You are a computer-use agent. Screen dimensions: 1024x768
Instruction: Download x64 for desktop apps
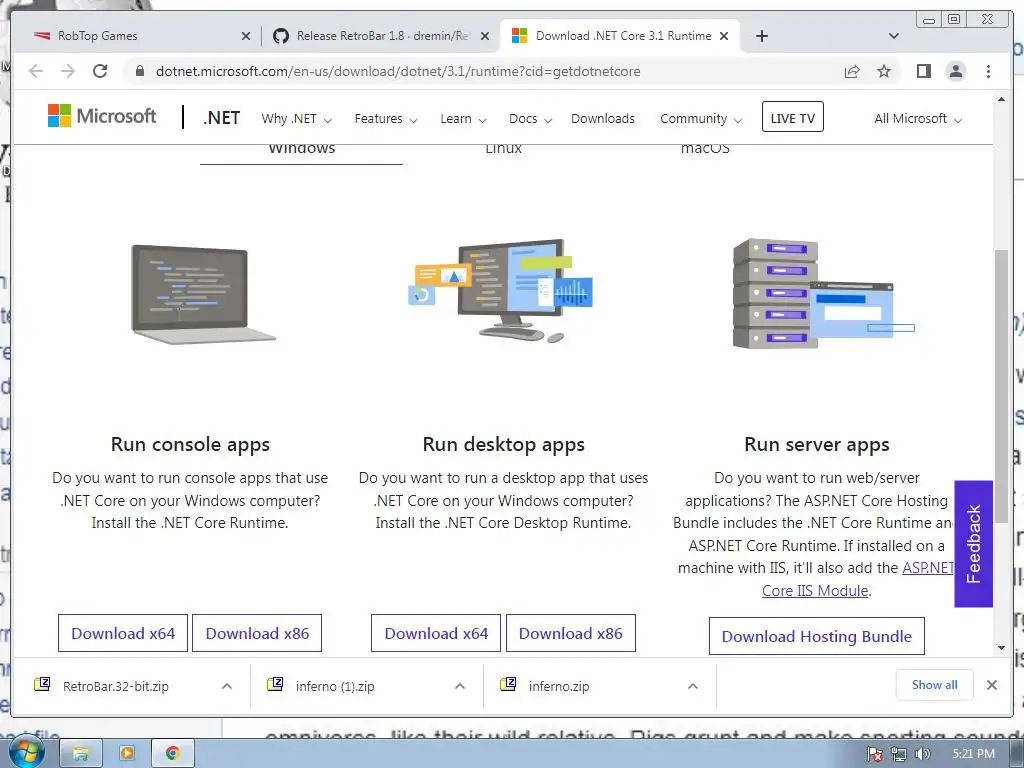click(436, 633)
